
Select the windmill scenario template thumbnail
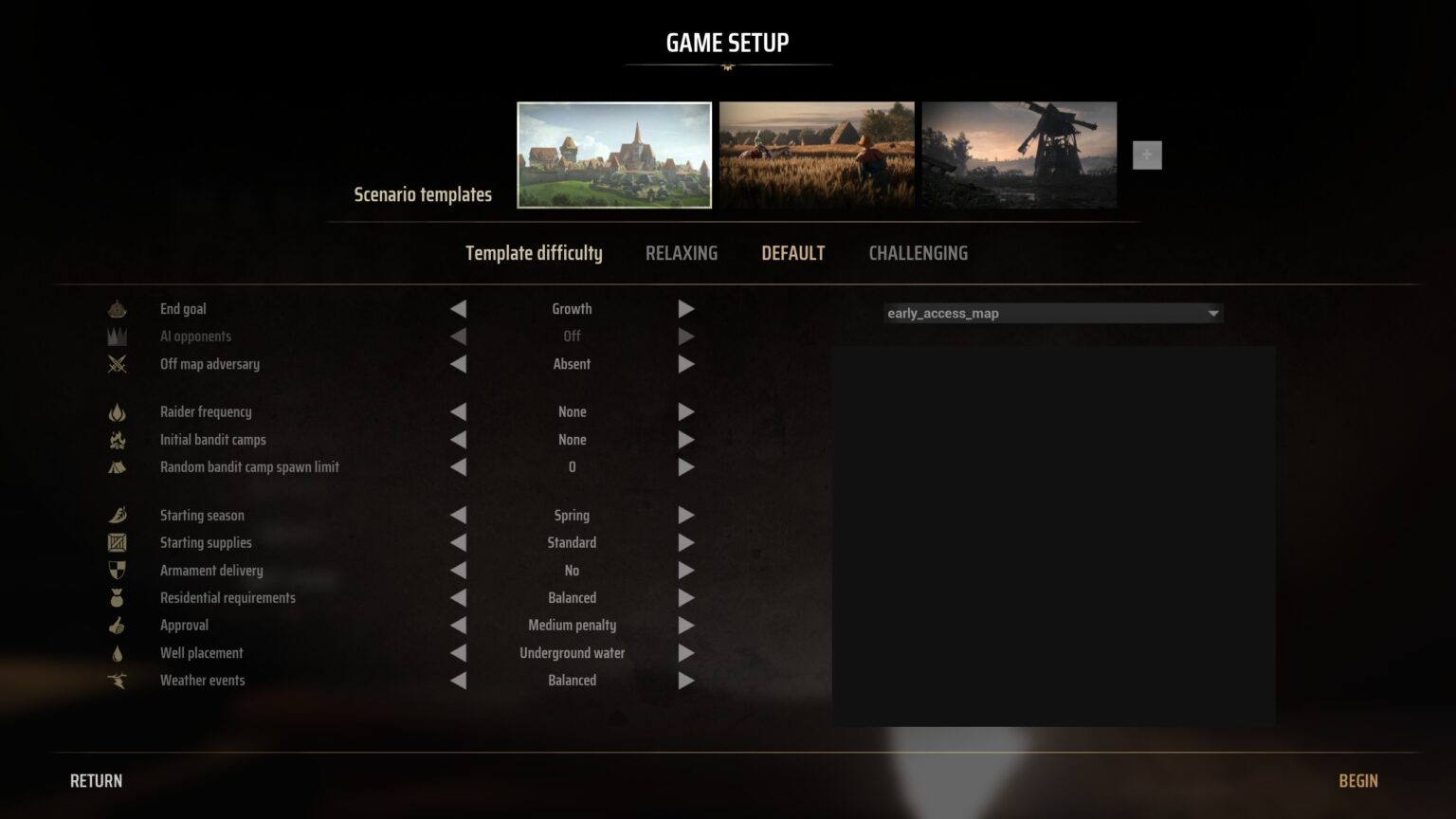click(x=1020, y=155)
